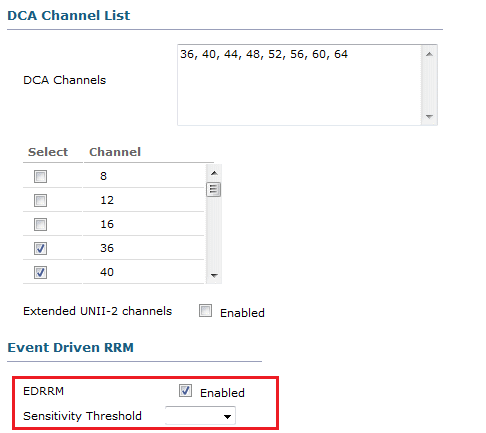Click inside the DCA Channels text area
486x433 pixels.
pos(300,85)
